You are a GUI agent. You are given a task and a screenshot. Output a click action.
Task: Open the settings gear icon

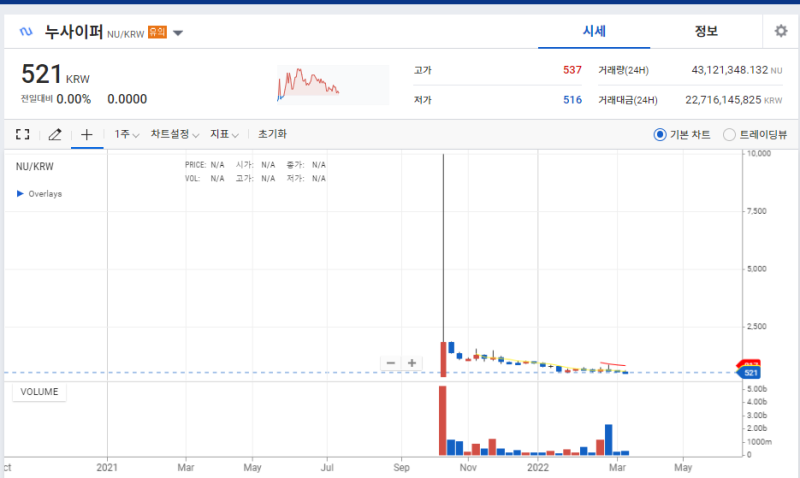pyautogui.click(x=781, y=31)
